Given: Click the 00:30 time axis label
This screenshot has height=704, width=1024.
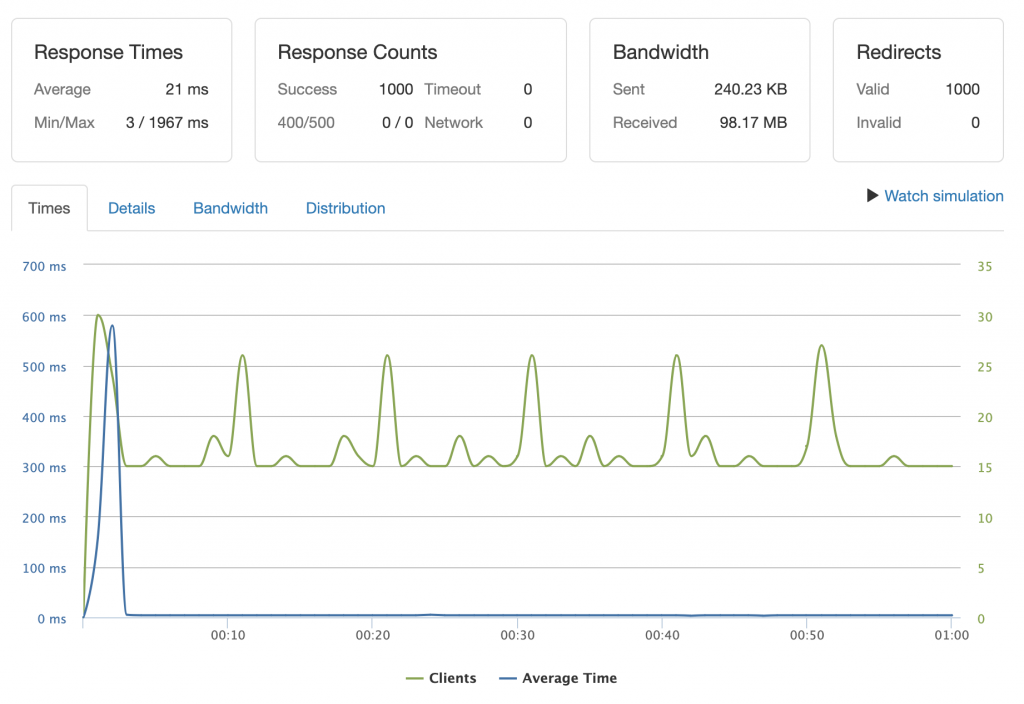Looking at the screenshot, I should click(x=518, y=635).
